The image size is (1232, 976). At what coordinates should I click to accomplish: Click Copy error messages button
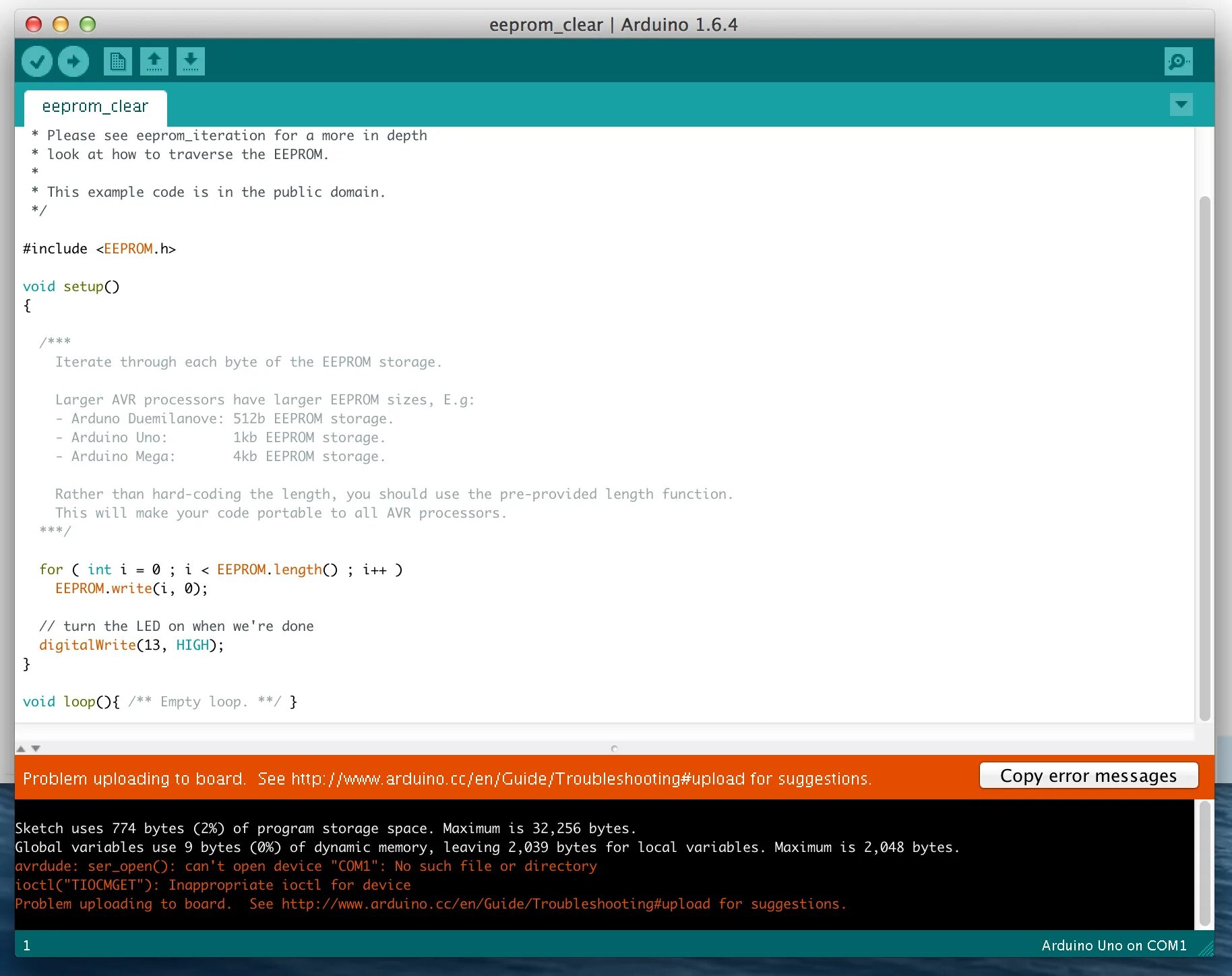coord(1088,776)
